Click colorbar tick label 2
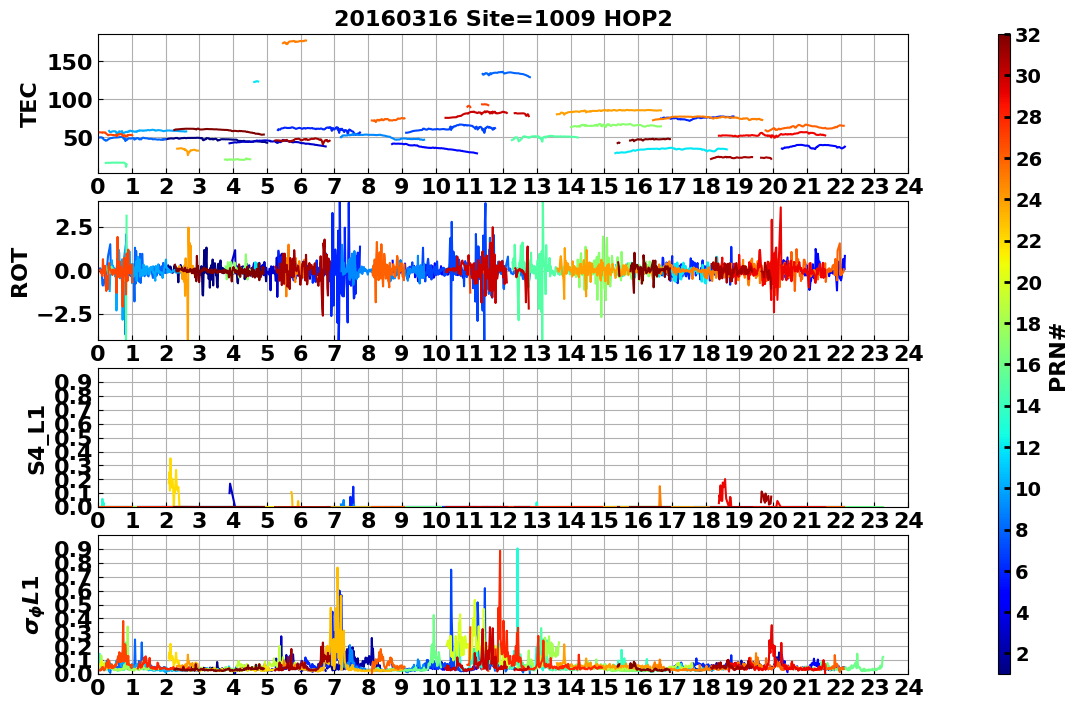Viewport: 1077px width, 709px height. tap(1022, 653)
